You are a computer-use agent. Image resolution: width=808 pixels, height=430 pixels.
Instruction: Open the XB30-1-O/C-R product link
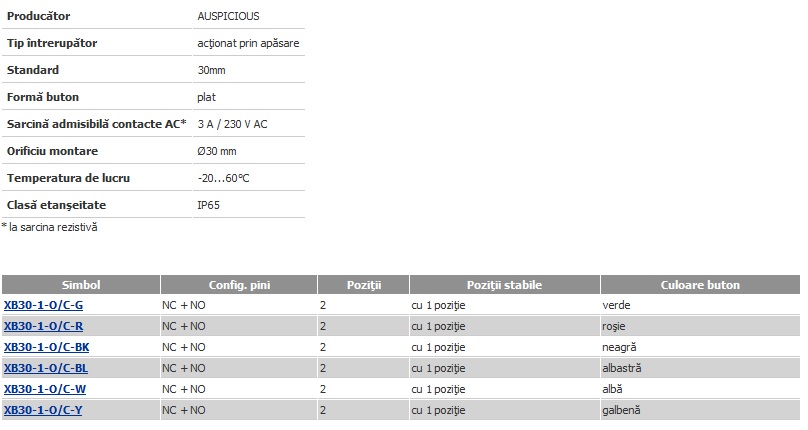coord(43,326)
